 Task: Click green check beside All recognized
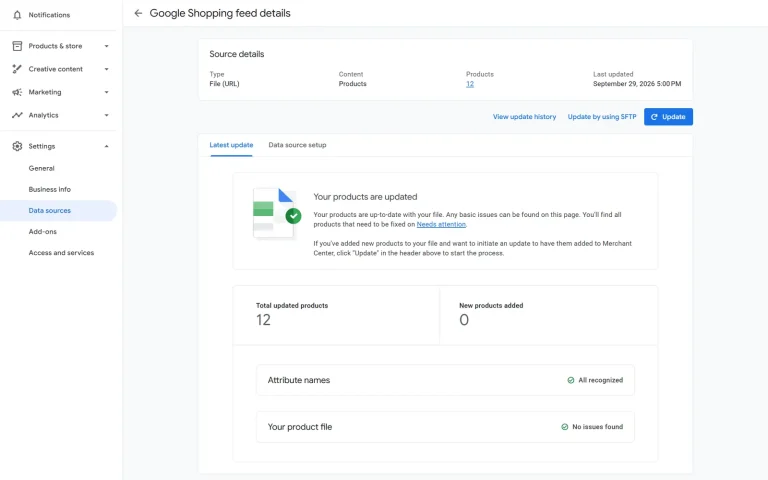tap(571, 380)
